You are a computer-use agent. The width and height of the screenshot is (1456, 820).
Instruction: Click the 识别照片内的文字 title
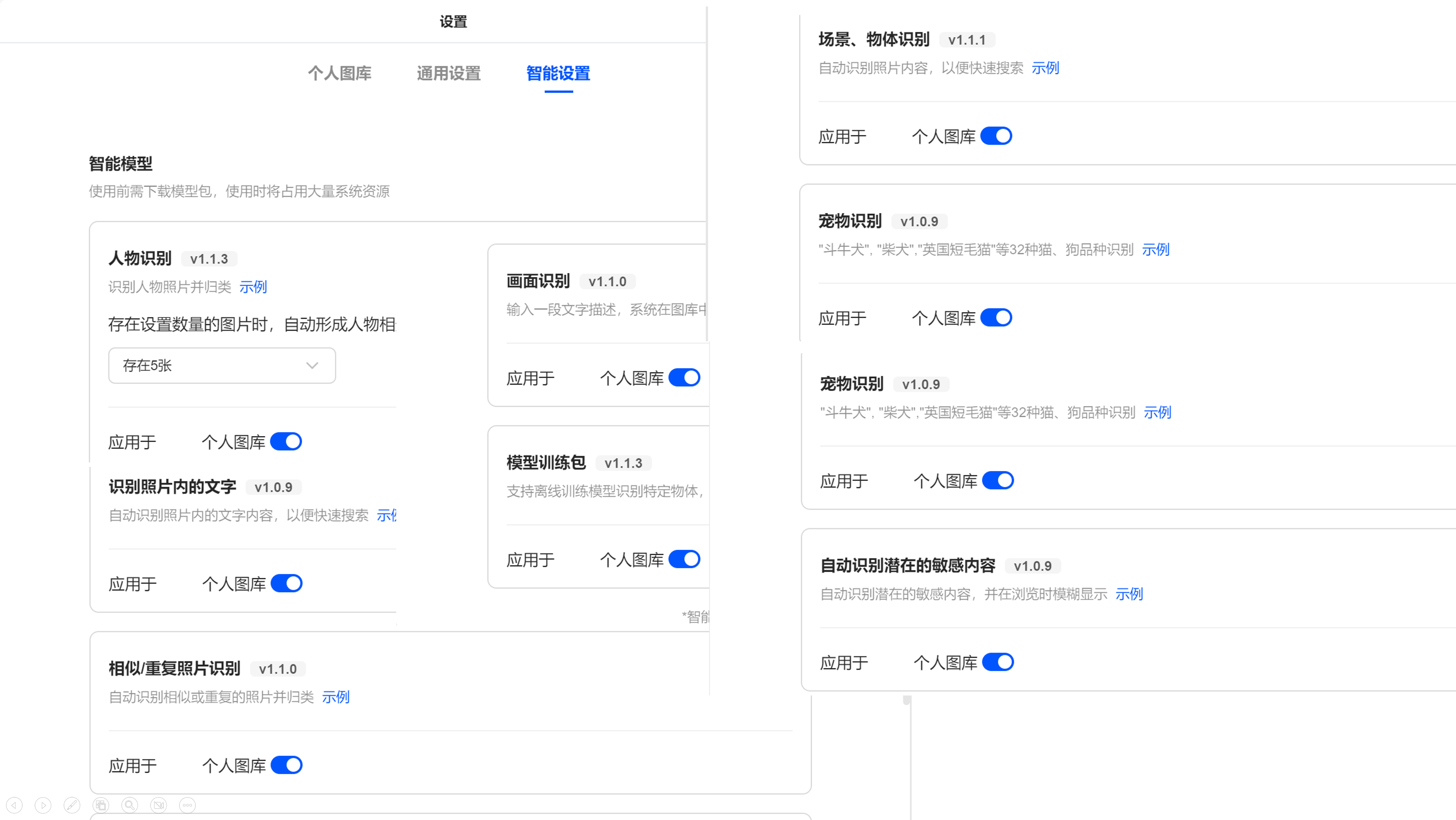click(172, 486)
